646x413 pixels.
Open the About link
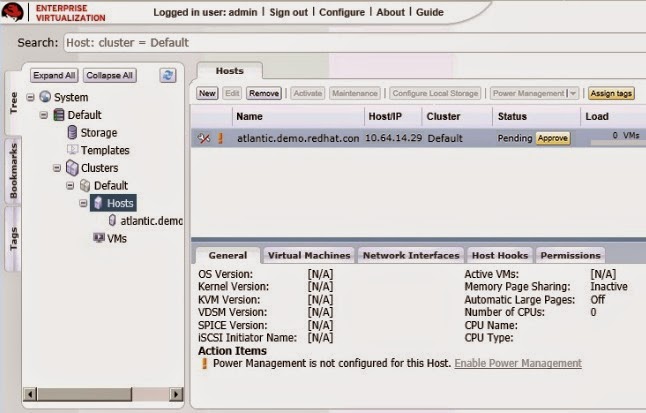pyautogui.click(x=390, y=12)
